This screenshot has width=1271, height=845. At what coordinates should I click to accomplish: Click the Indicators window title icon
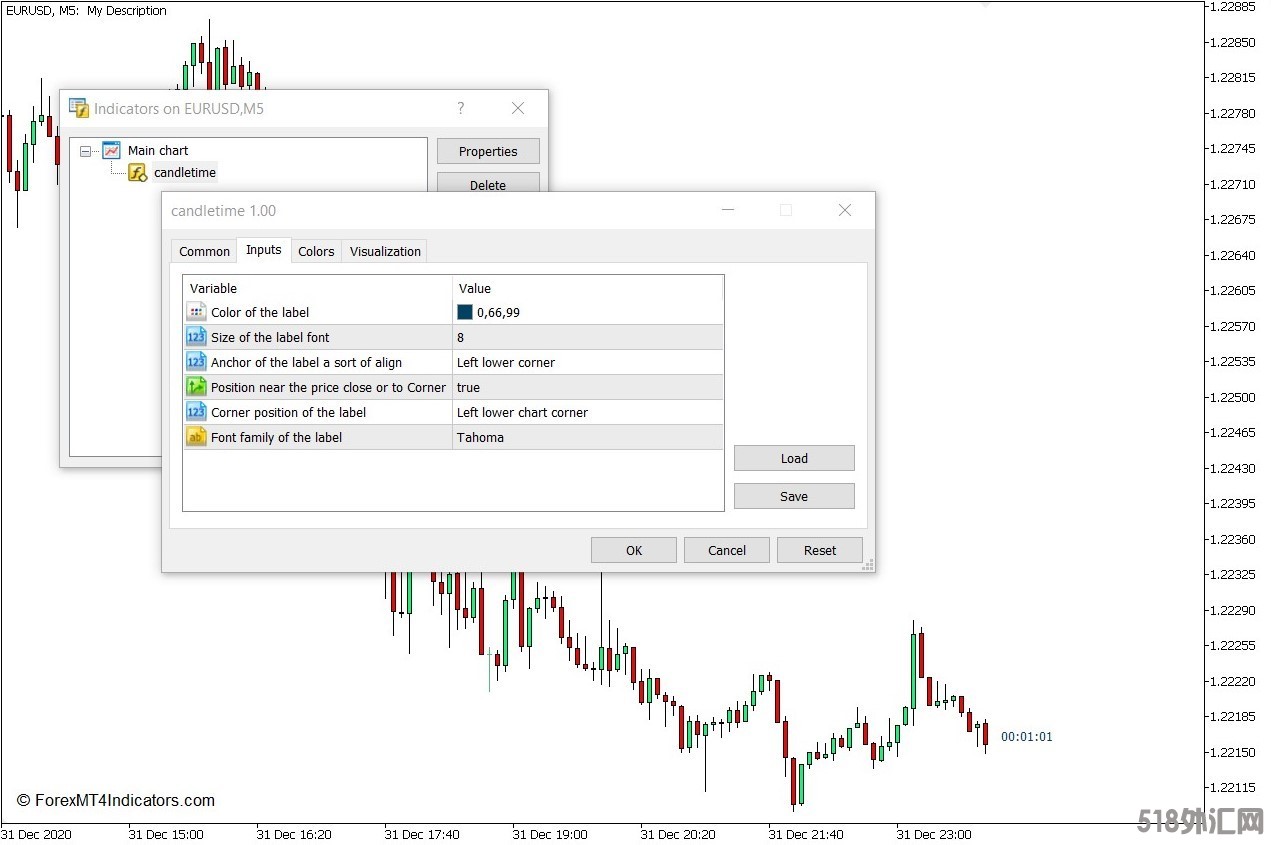point(78,108)
